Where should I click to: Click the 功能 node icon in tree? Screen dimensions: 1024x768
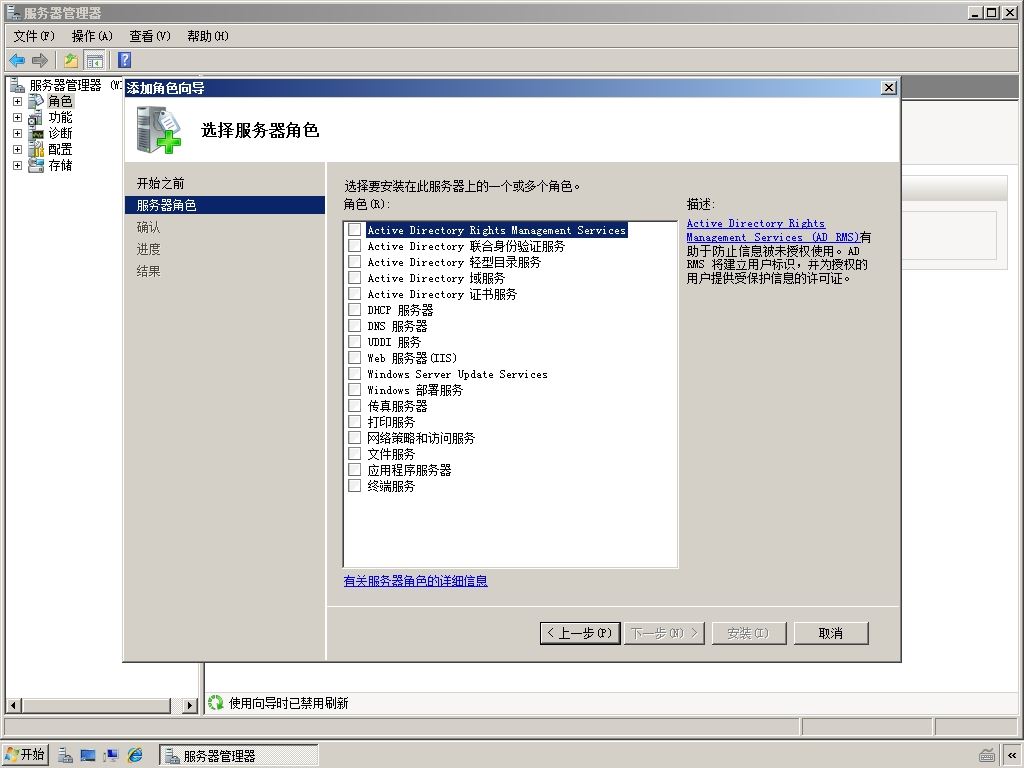pos(36,118)
